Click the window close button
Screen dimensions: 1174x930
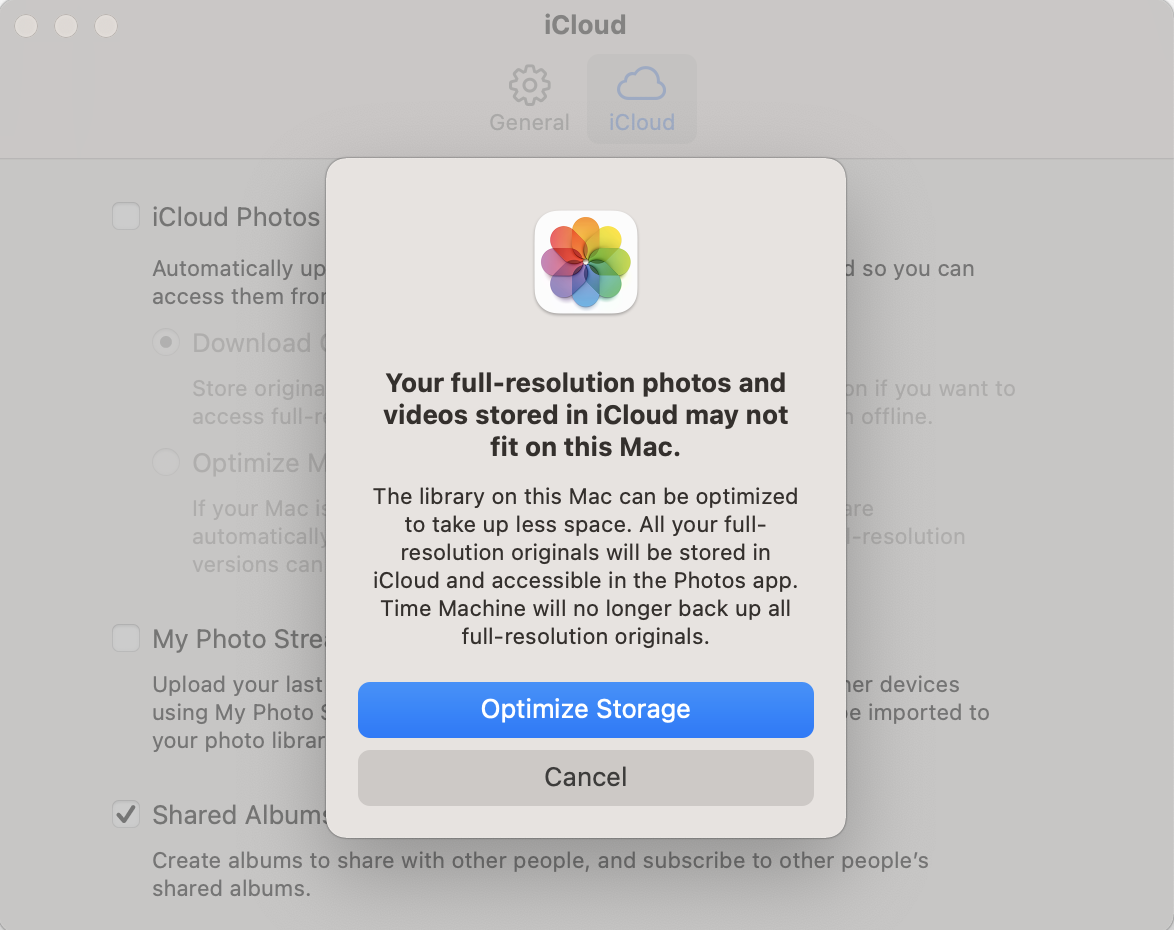26,25
